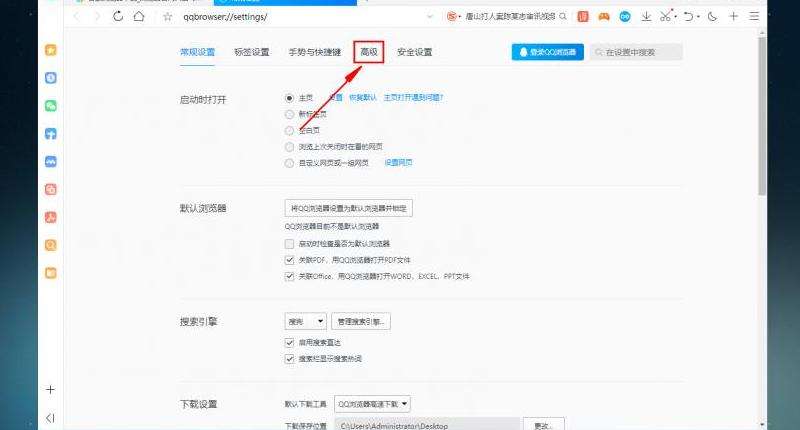
Task: Click the blue QQ browser login button
Action: (547, 52)
